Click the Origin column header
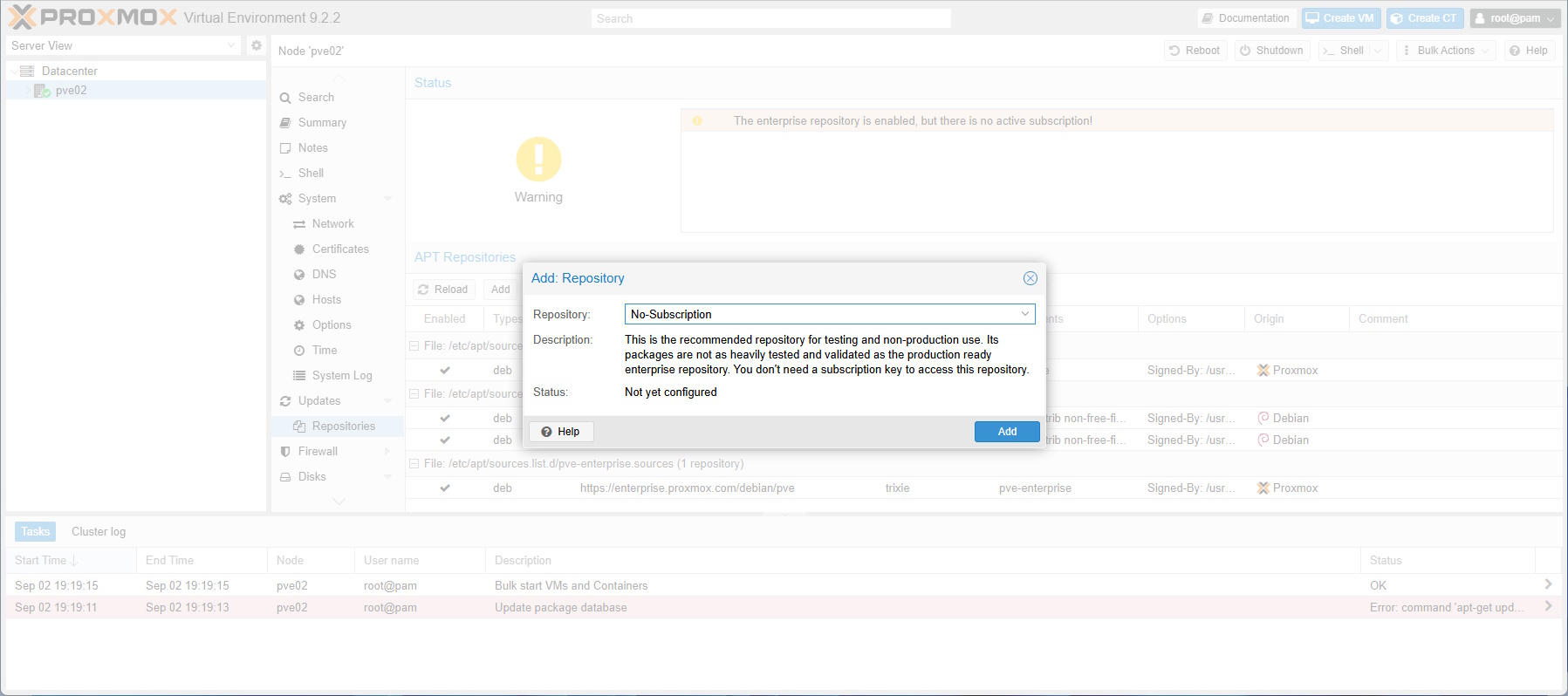 click(x=1297, y=319)
